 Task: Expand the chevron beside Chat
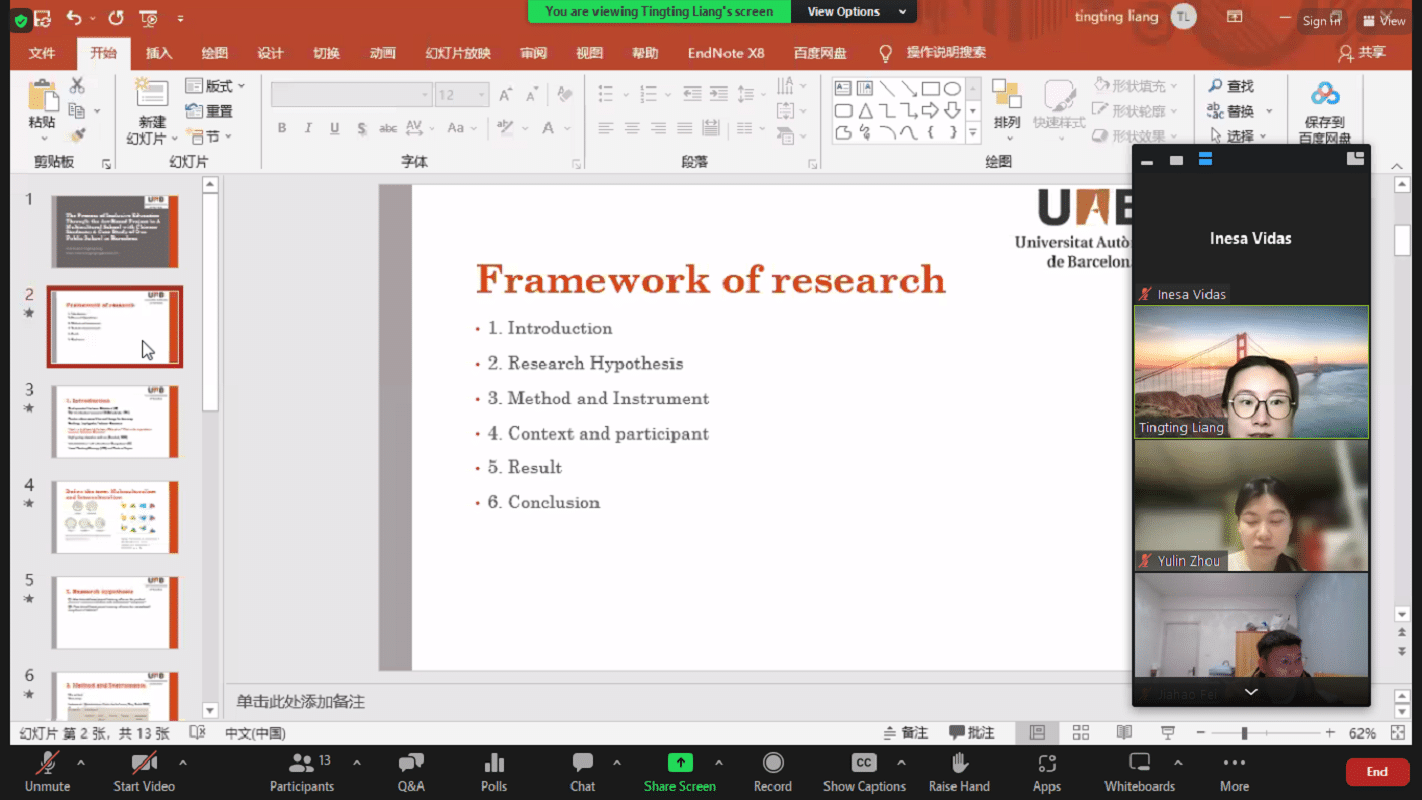617,763
